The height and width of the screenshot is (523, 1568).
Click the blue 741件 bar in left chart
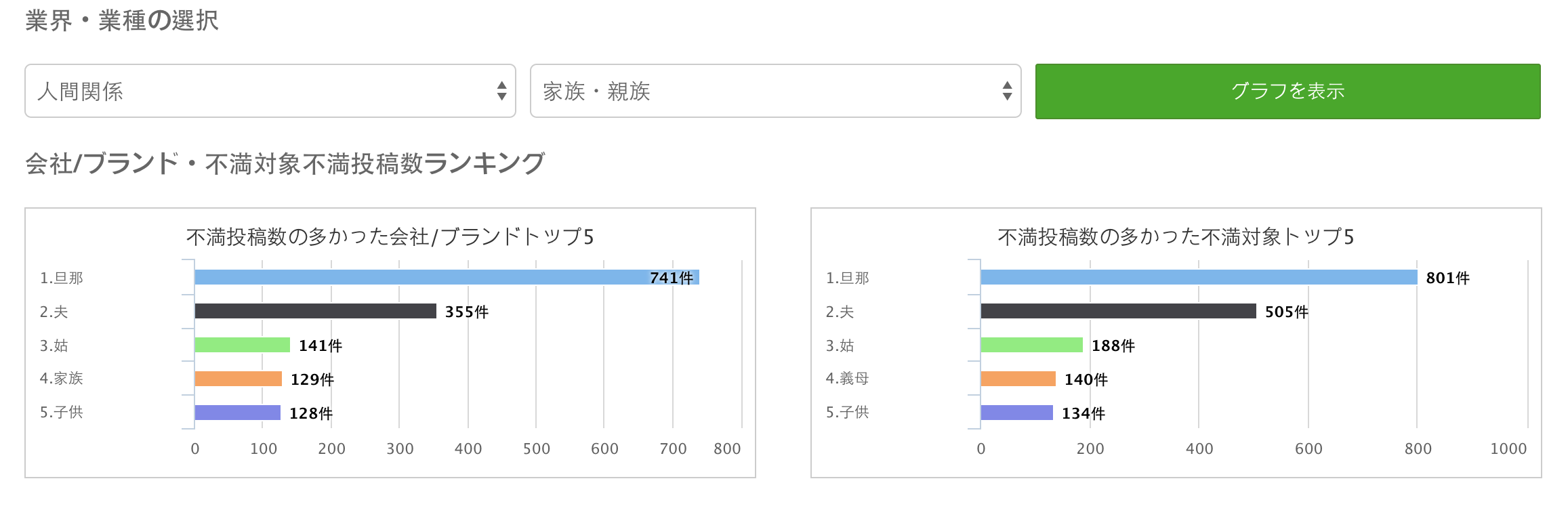point(447,277)
